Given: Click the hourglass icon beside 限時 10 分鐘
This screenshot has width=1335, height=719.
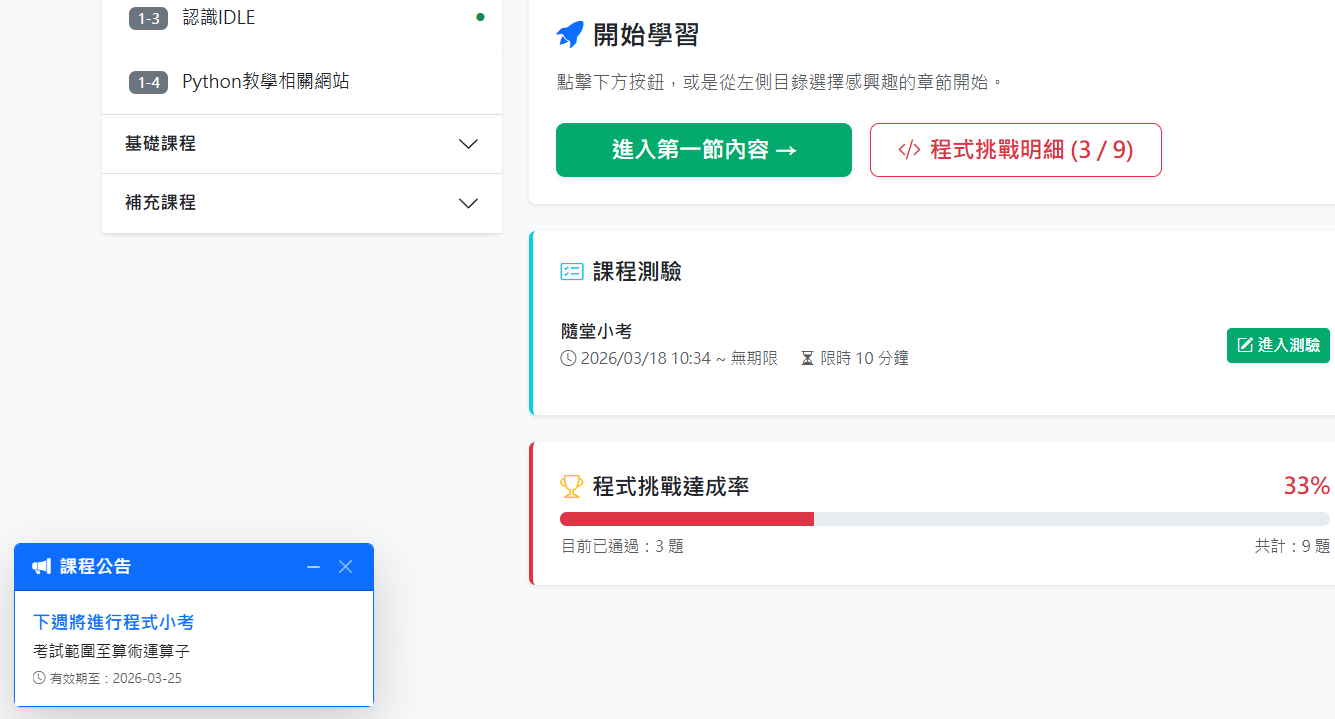Looking at the screenshot, I should [x=807, y=358].
